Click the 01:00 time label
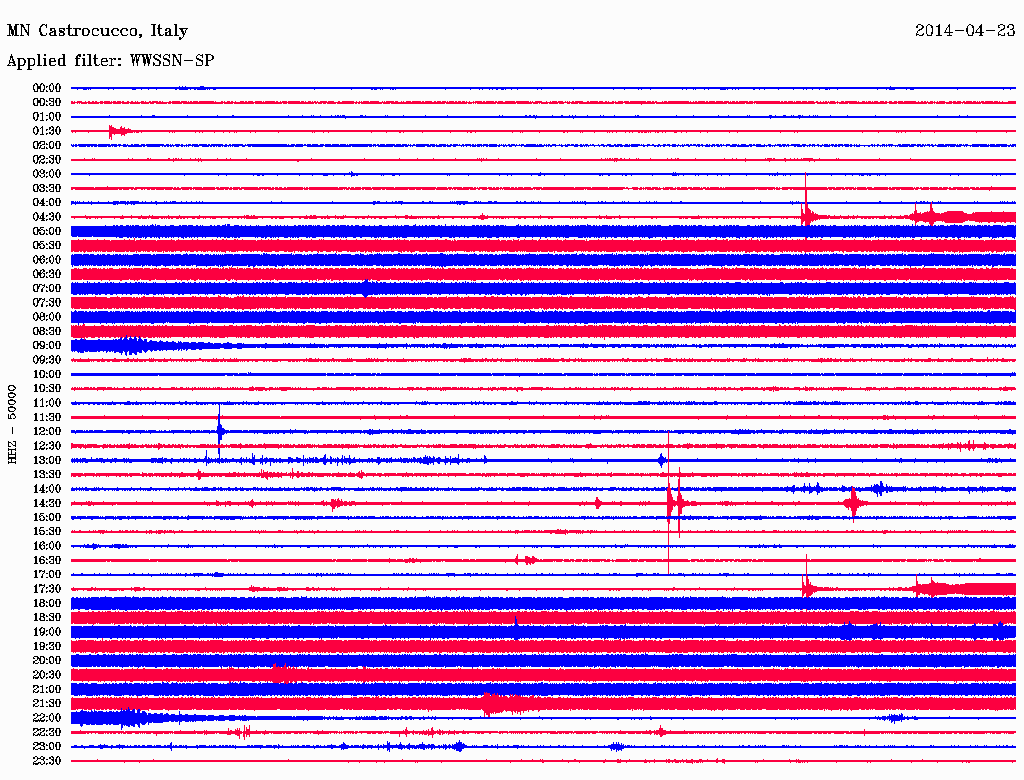Image resolution: width=1024 pixels, height=780 pixels. (x=47, y=116)
